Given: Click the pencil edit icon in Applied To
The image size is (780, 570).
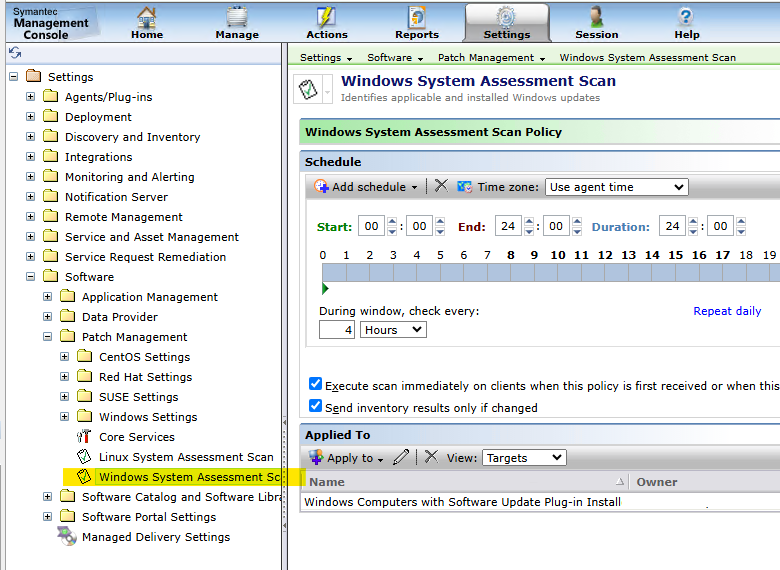Looking at the screenshot, I should 401,457.
